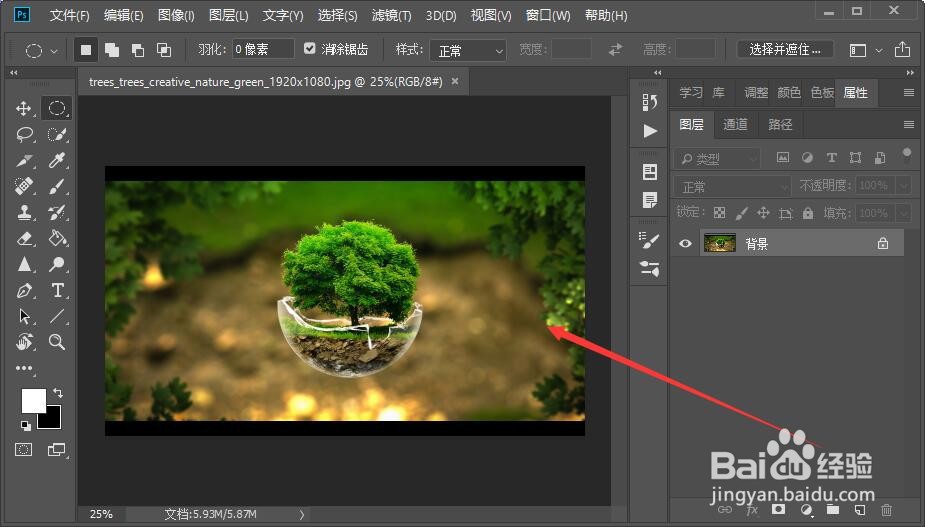The height and width of the screenshot is (527, 925).
Task: Select the Type tool
Action: (57, 290)
